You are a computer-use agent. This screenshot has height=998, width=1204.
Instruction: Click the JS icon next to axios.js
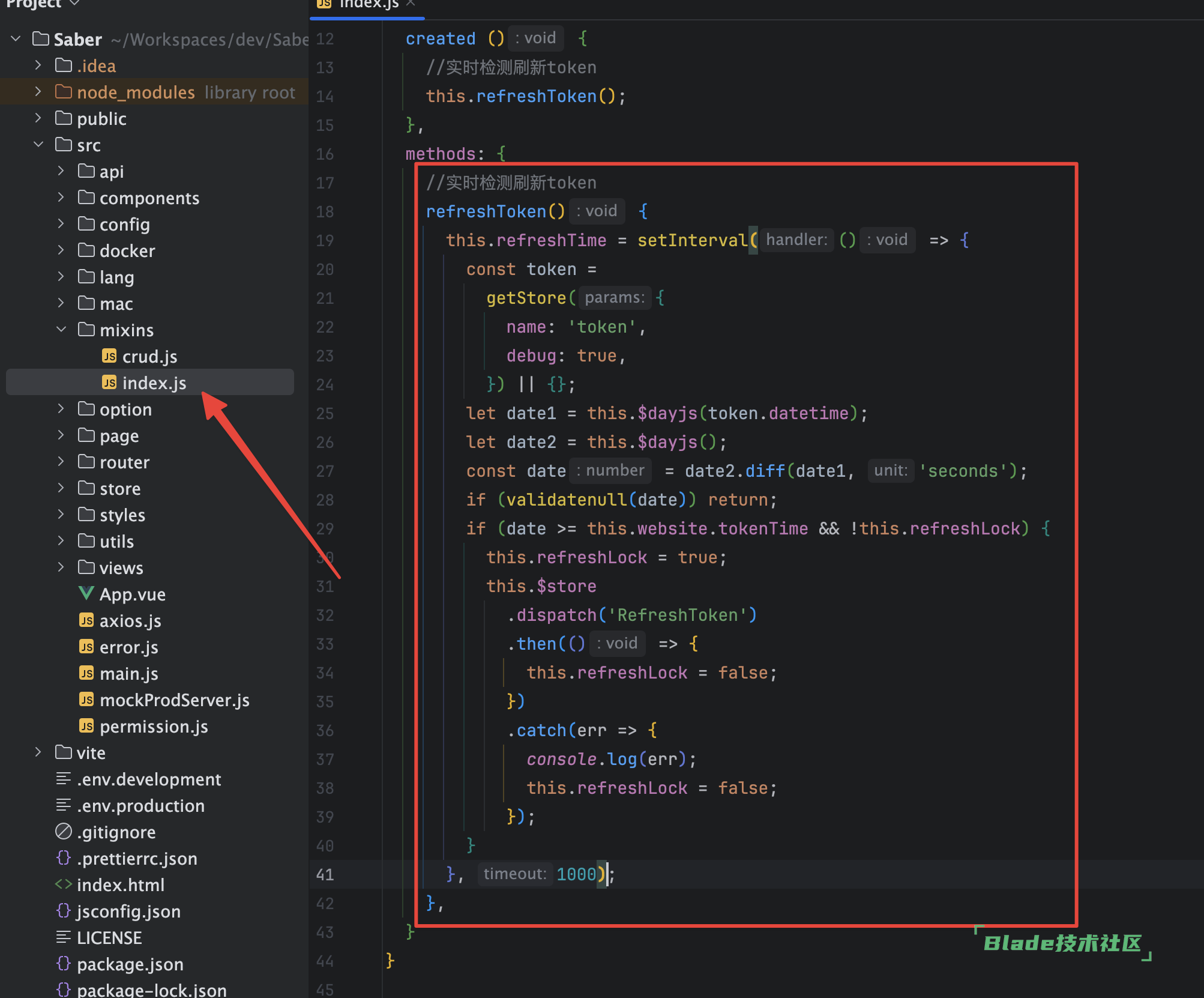(86, 620)
